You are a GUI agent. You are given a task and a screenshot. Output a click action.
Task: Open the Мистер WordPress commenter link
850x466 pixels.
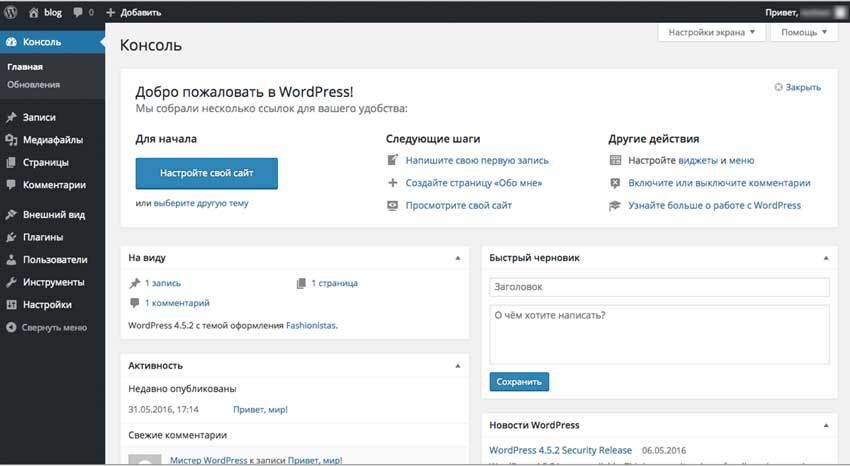(209, 460)
